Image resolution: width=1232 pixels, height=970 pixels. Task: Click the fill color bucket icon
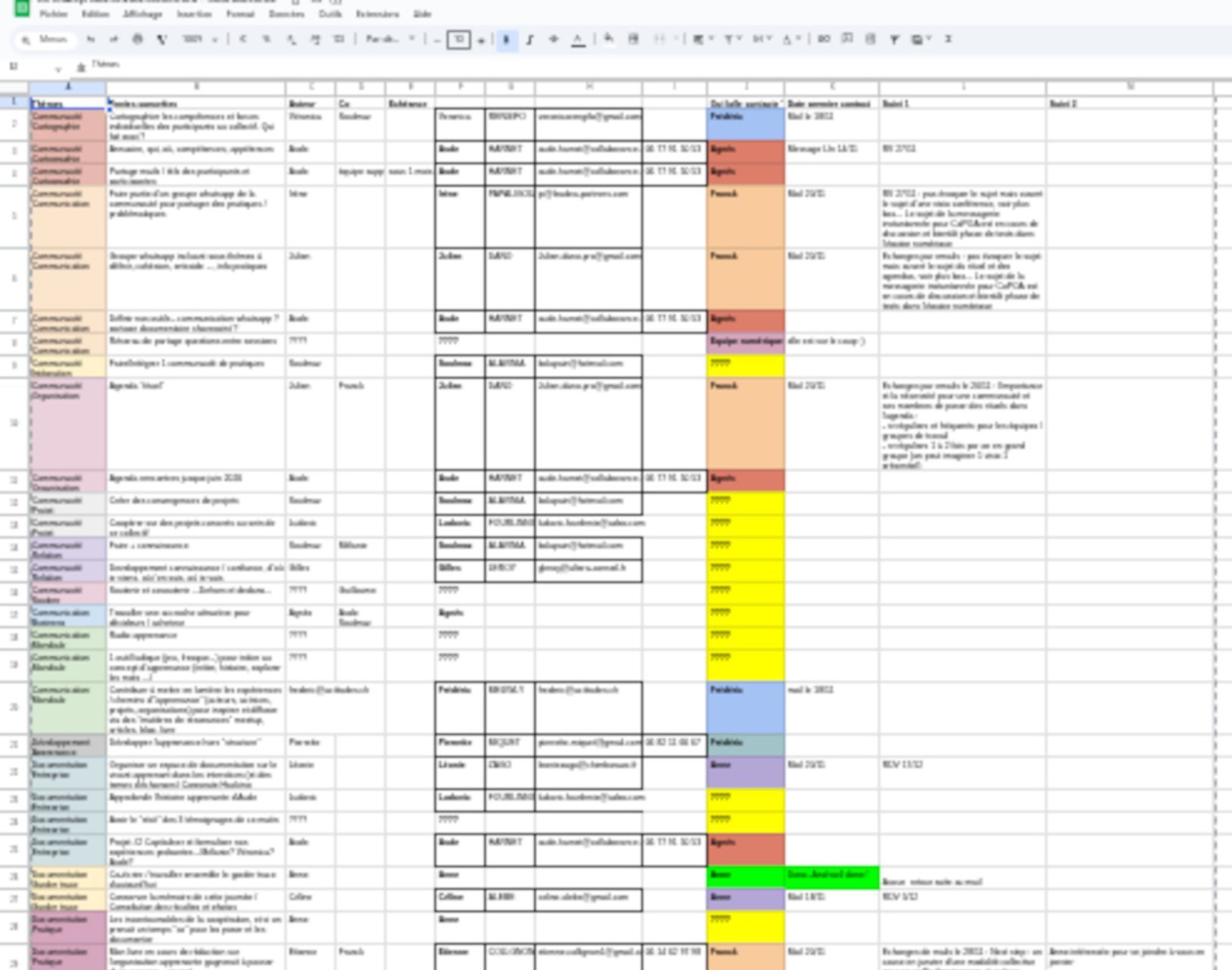point(608,39)
